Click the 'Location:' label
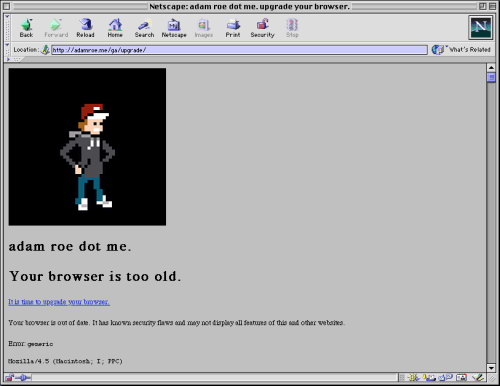 [x=26, y=50]
